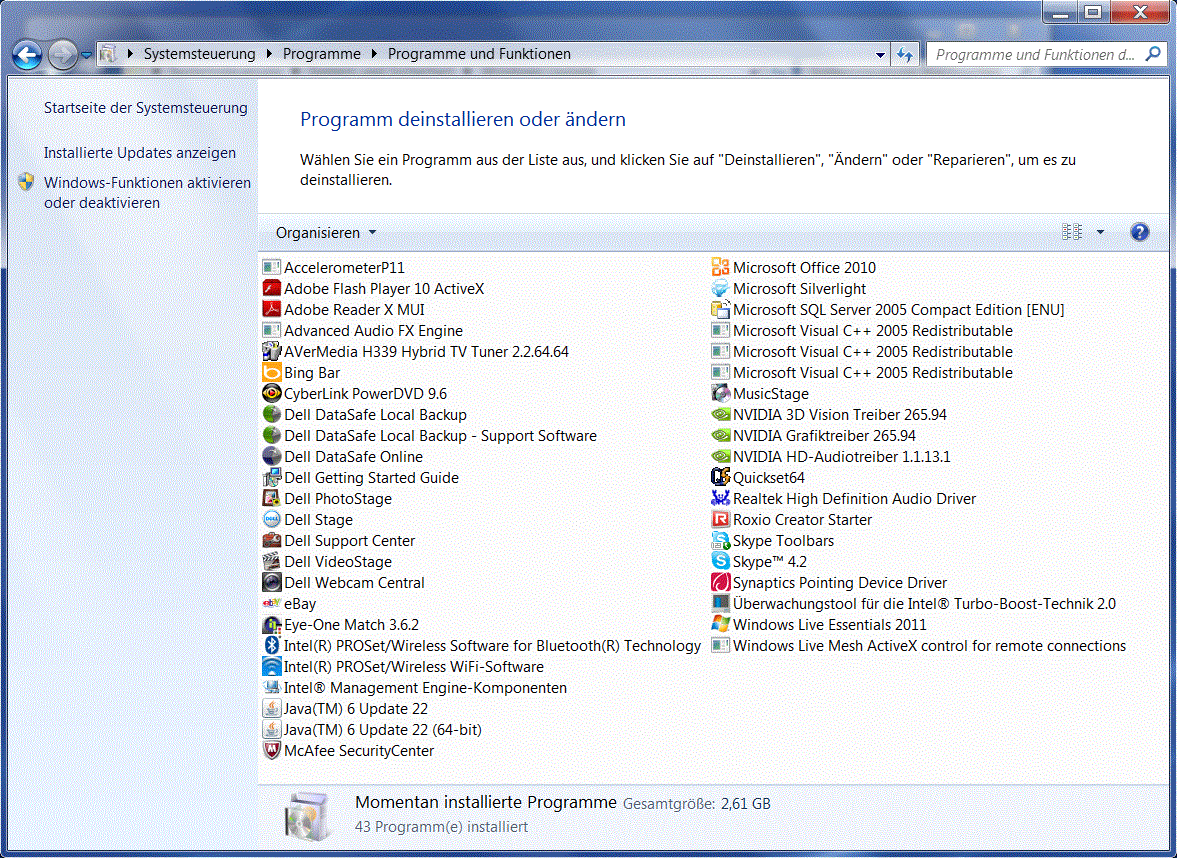This screenshot has width=1177, height=858.
Task: Select AccelerometerP11 in the program list
Action: tap(334, 267)
